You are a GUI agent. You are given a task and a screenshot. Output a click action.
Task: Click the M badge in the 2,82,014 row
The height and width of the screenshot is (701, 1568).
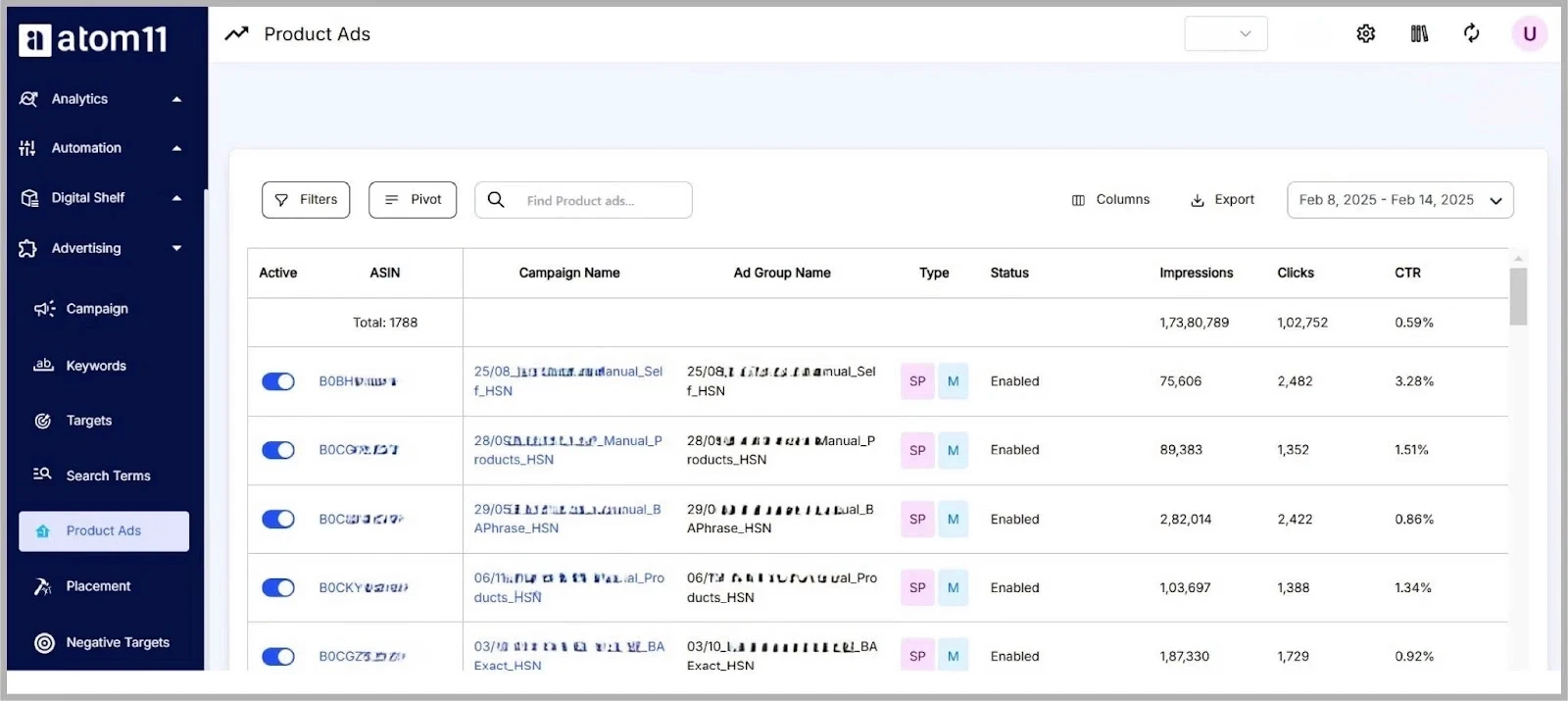click(954, 520)
